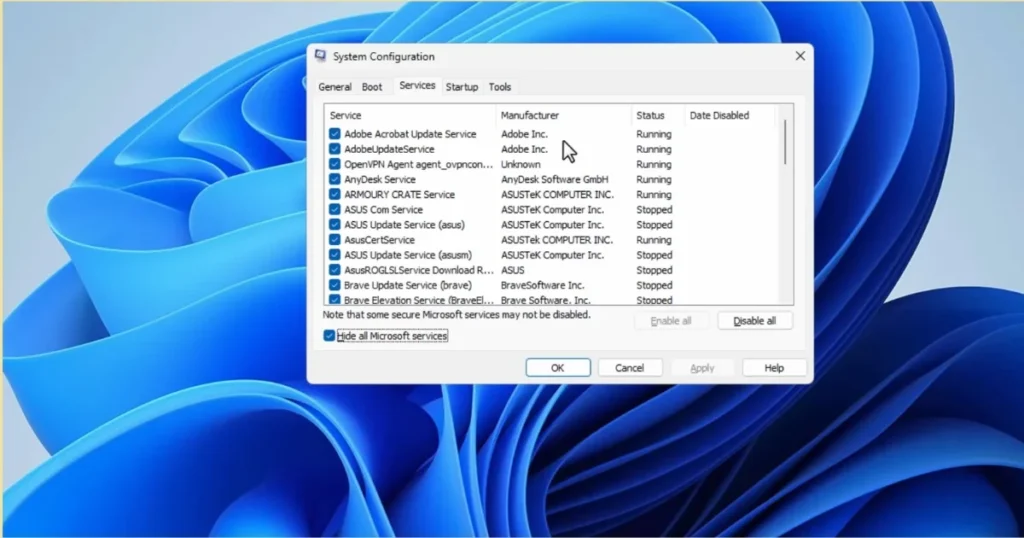Uncheck ASUS Update Service (asus) checkbox
The image size is (1024, 538).
tap(334, 225)
